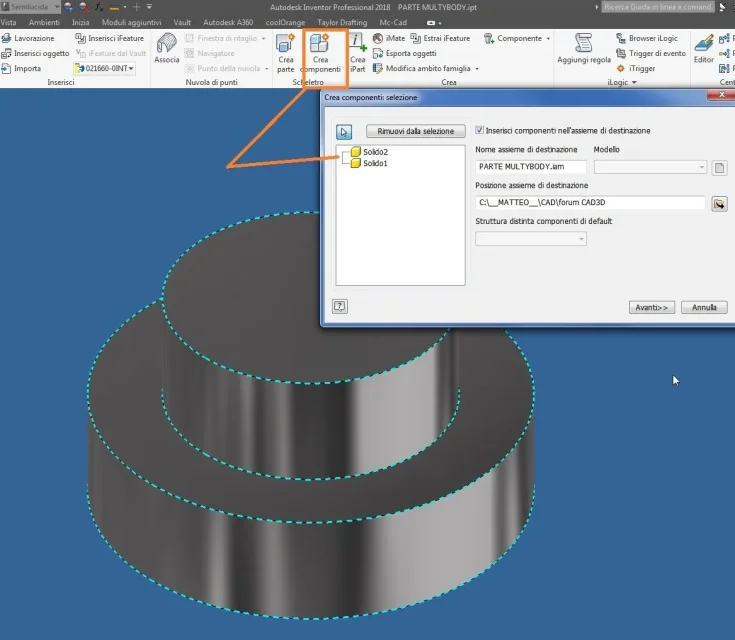Select the Crea parte tool
Viewport: 735px width, 640px height.
click(285, 53)
